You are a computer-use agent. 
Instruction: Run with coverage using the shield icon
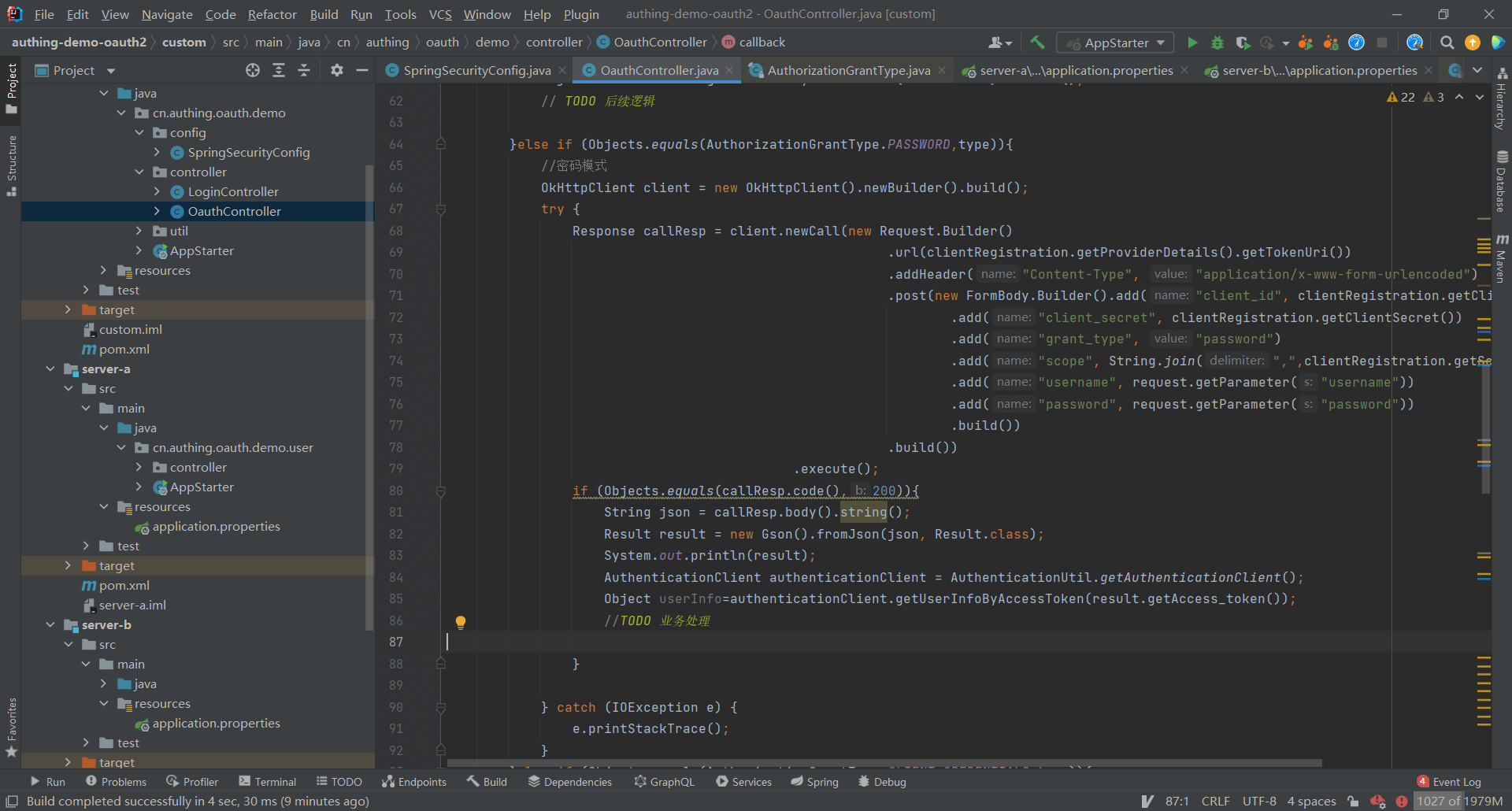click(1243, 43)
